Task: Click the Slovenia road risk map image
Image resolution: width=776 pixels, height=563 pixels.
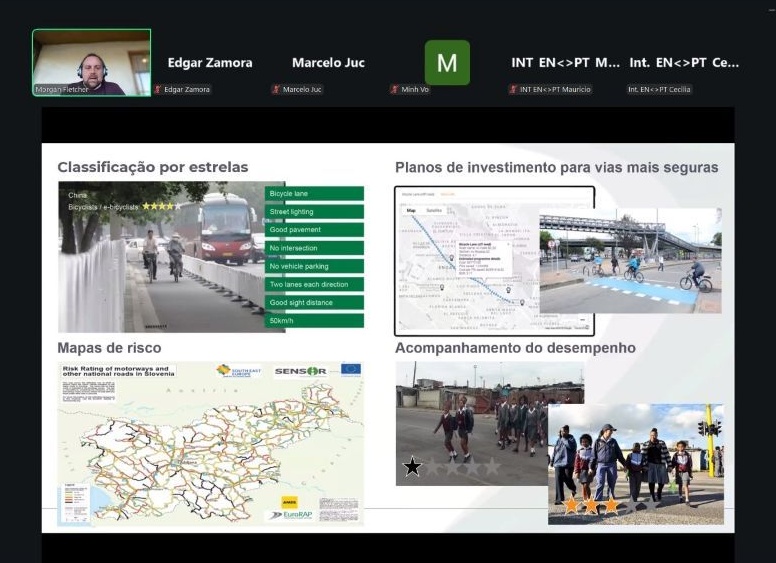Action: (x=210, y=443)
